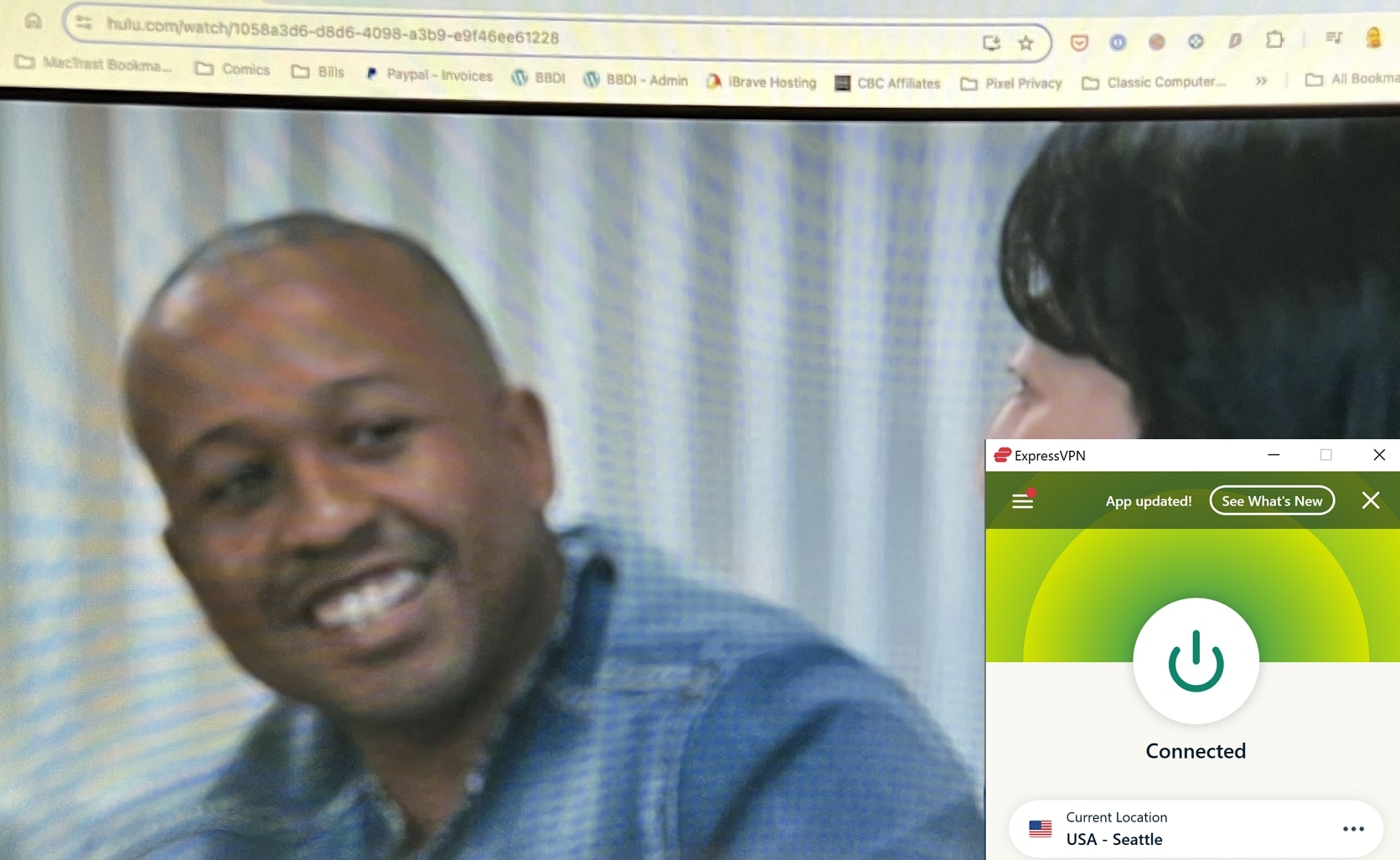Click the orange round extension icon

pyautogui.click(x=1157, y=41)
